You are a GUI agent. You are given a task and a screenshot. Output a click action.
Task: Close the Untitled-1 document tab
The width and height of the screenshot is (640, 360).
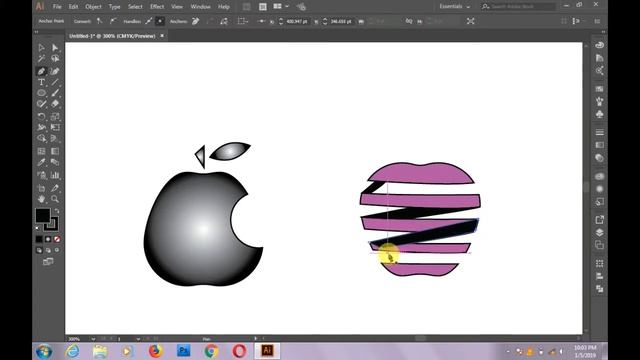click(x=162, y=36)
